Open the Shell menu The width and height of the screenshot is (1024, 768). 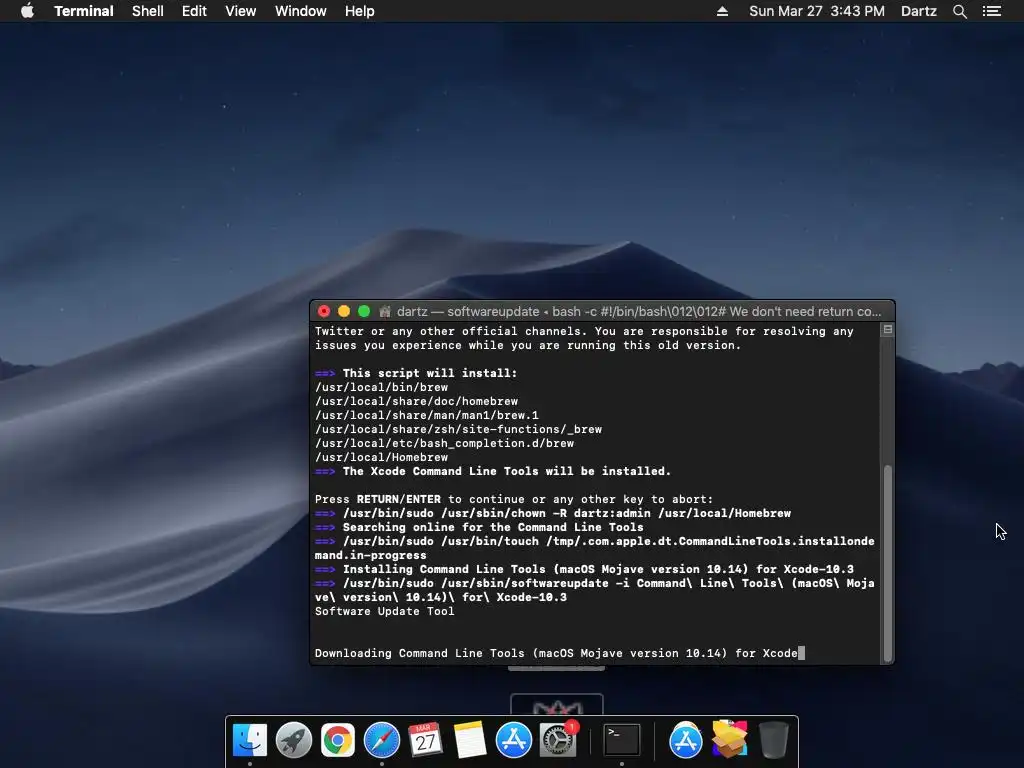(148, 11)
